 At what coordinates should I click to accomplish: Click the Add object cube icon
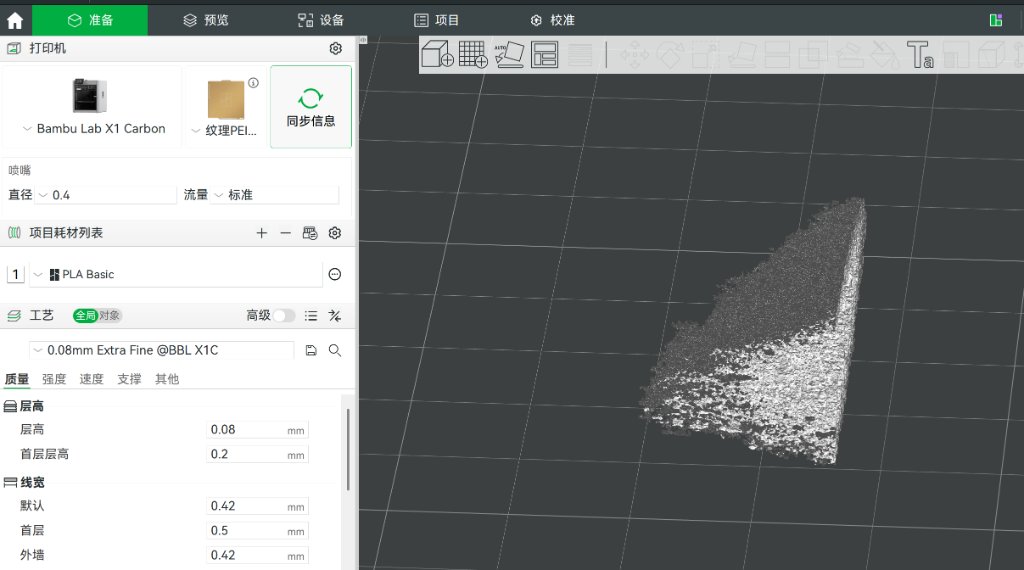437,54
